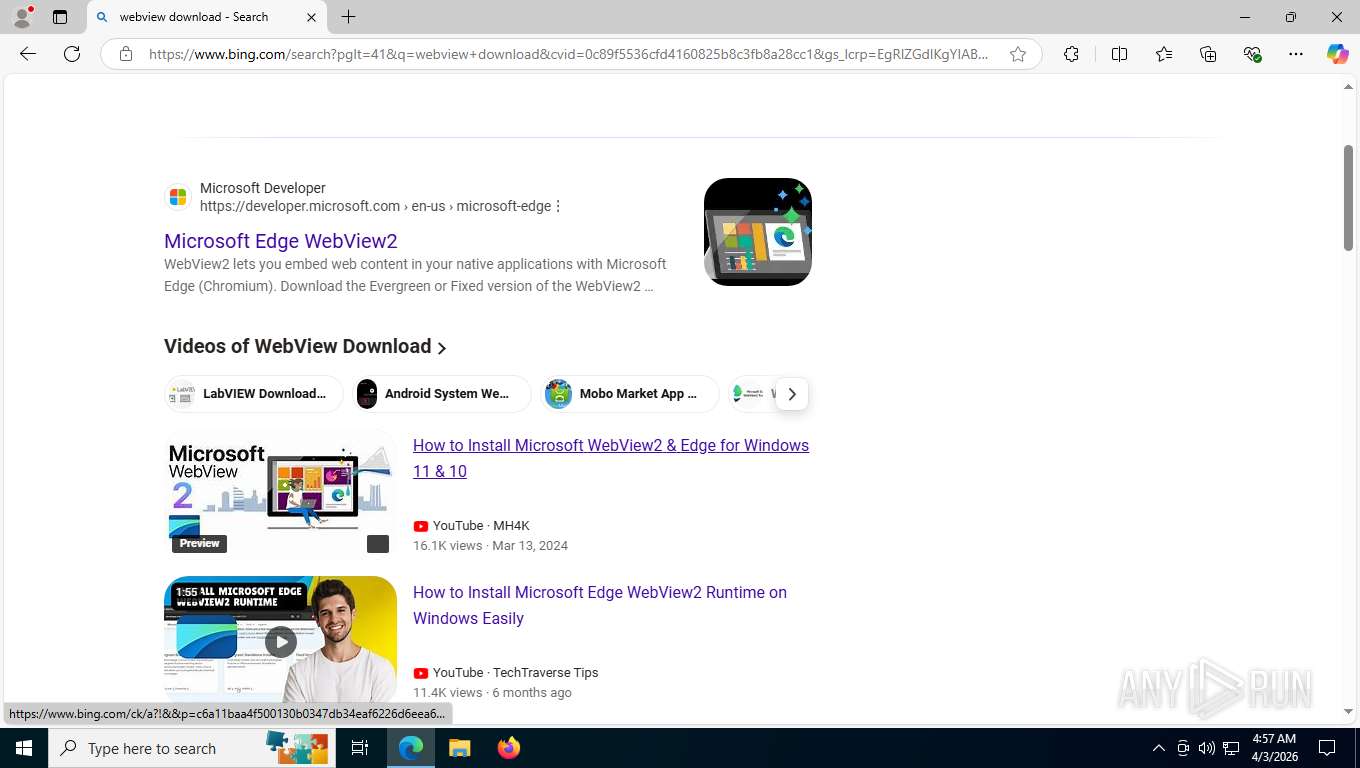Focus the taskbar search box

tap(190, 748)
